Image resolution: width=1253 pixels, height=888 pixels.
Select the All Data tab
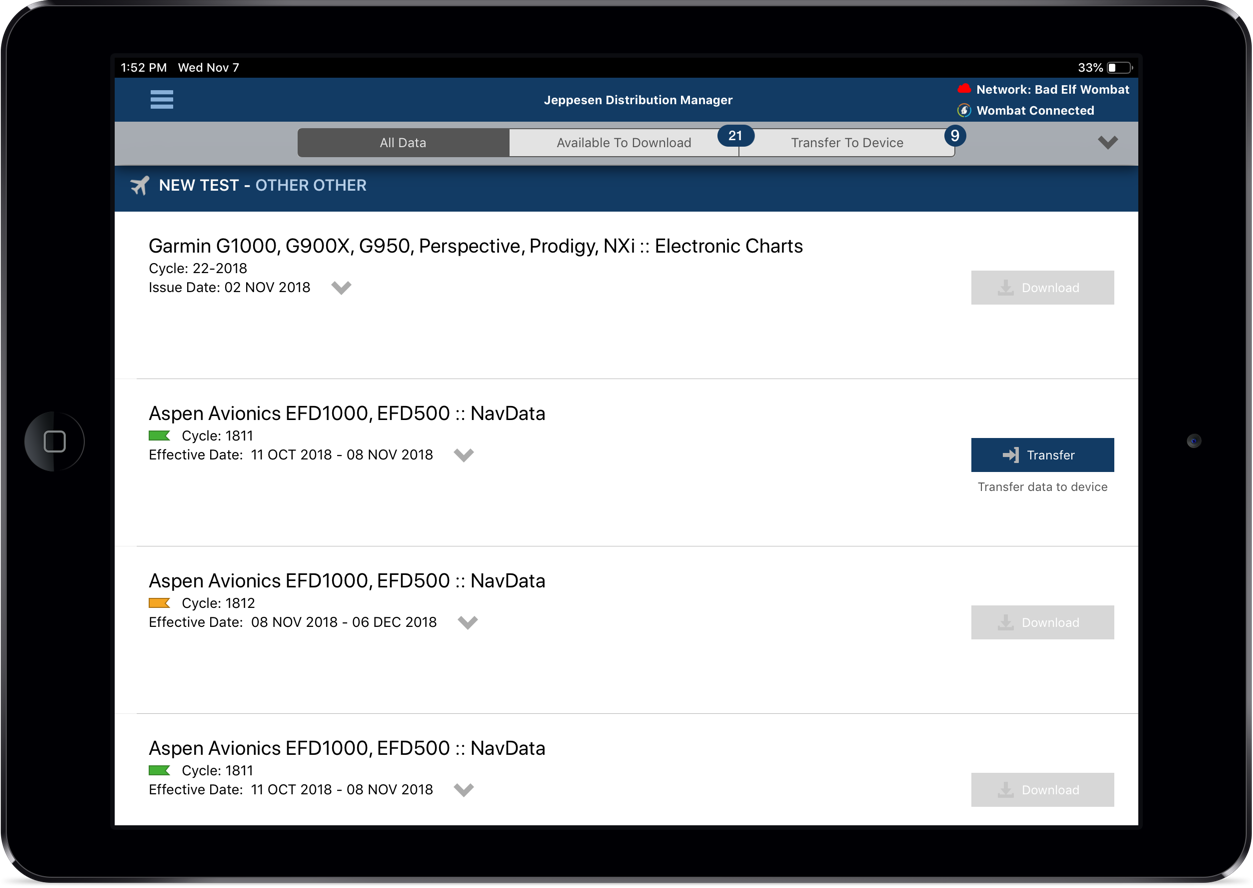pos(403,143)
